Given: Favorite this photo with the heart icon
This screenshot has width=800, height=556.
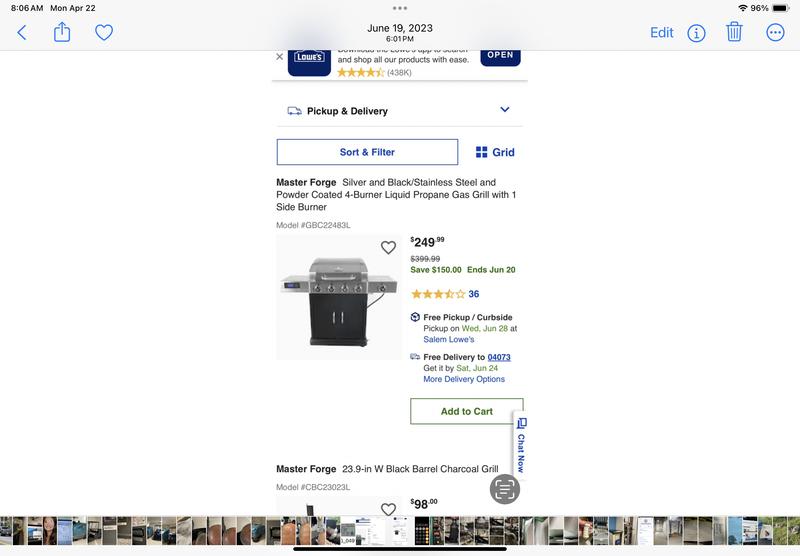Looking at the screenshot, I should 104,33.
